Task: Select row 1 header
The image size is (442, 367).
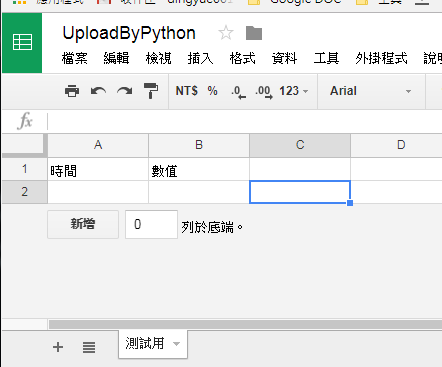Action: 25,169
